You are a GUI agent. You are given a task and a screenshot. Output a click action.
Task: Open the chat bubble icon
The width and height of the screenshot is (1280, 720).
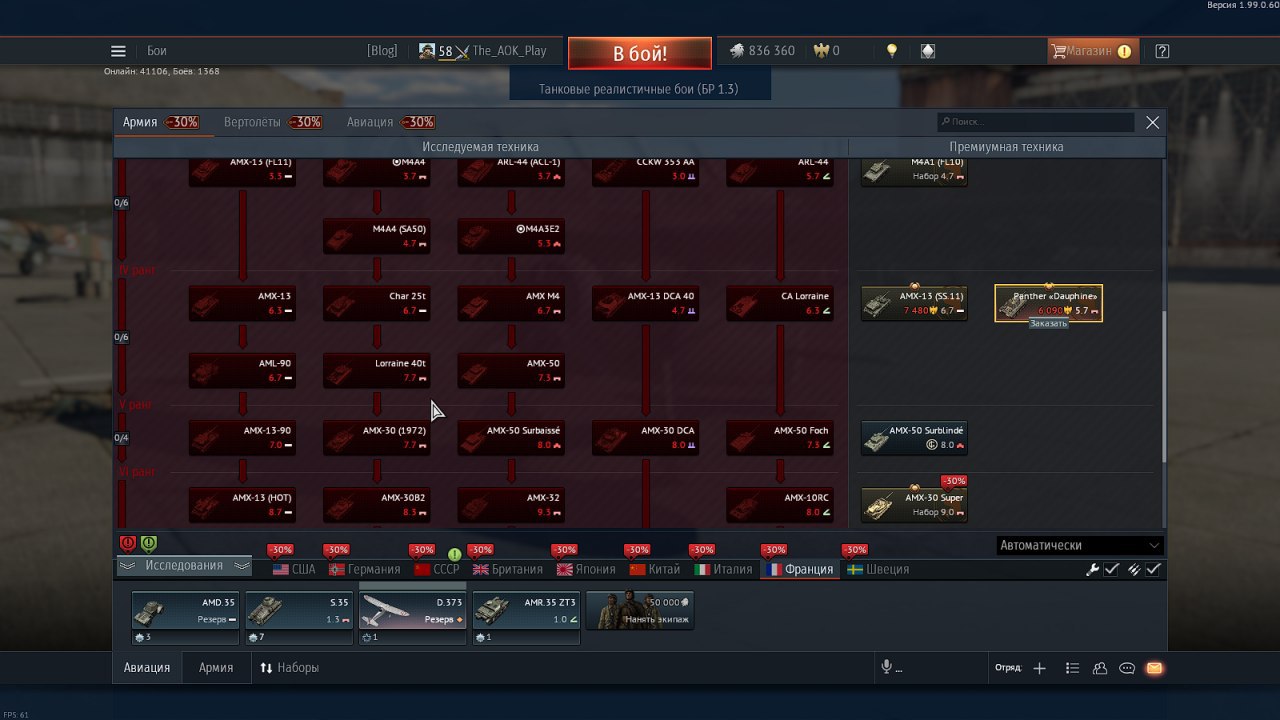point(1127,668)
